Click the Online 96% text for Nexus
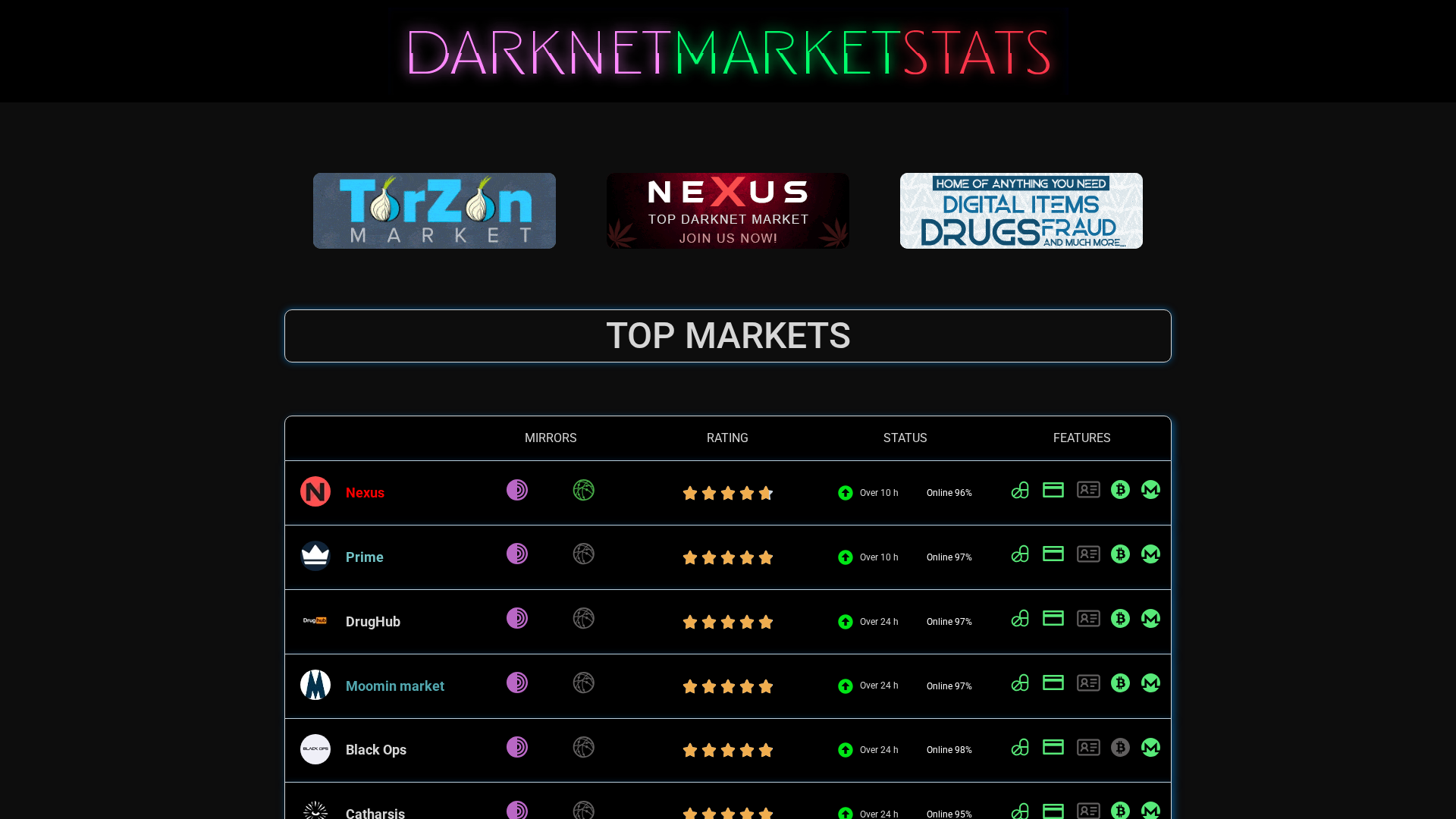 pyautogui.click(x=949, y=493)
